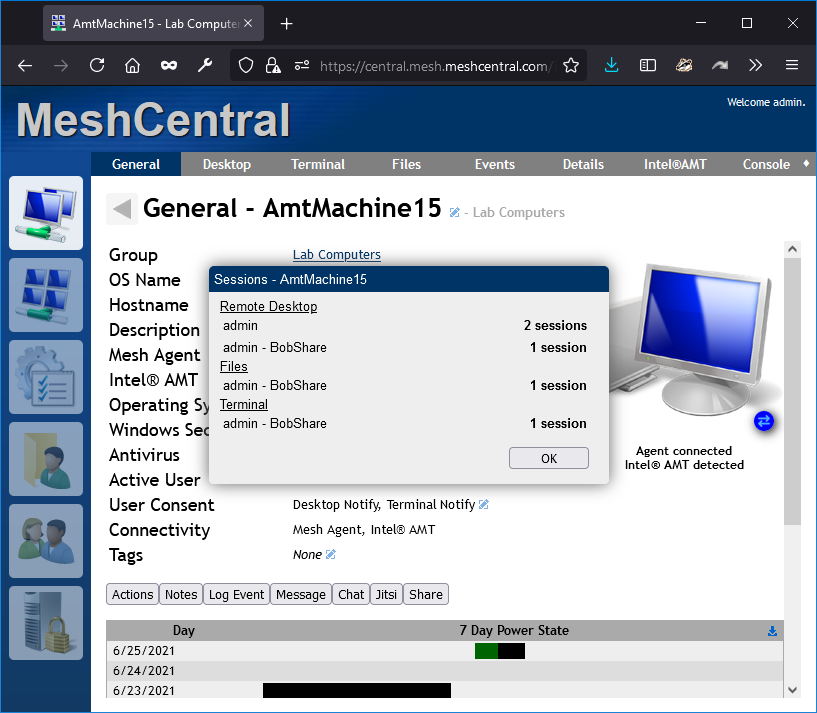Open the My Devices sidebar icon

pos(46,213)
